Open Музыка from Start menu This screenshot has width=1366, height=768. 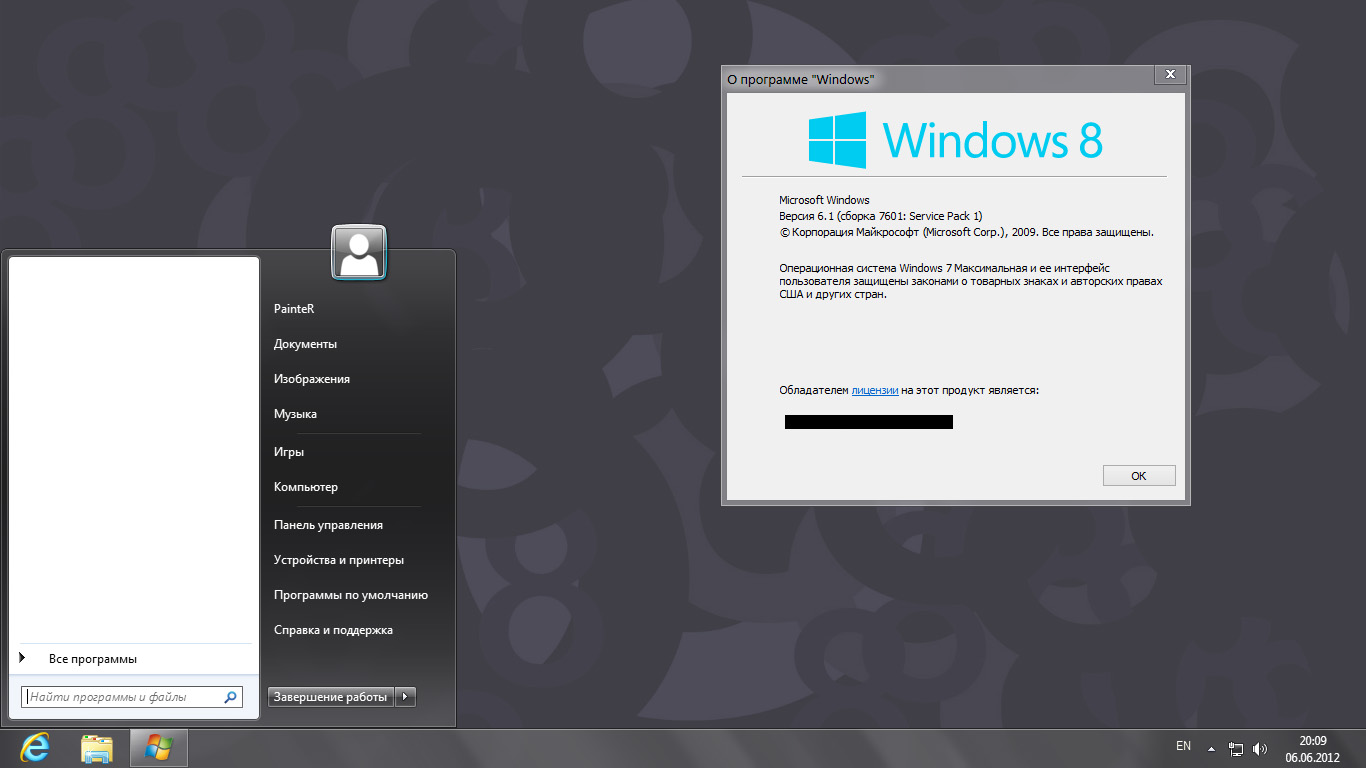[x=295, y=414]
